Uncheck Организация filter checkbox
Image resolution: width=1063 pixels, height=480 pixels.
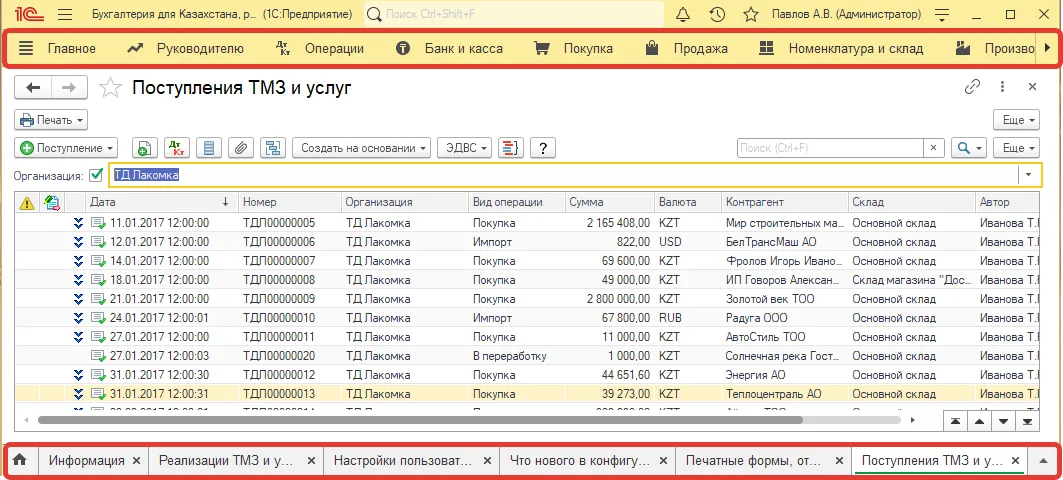pos(96,175)
